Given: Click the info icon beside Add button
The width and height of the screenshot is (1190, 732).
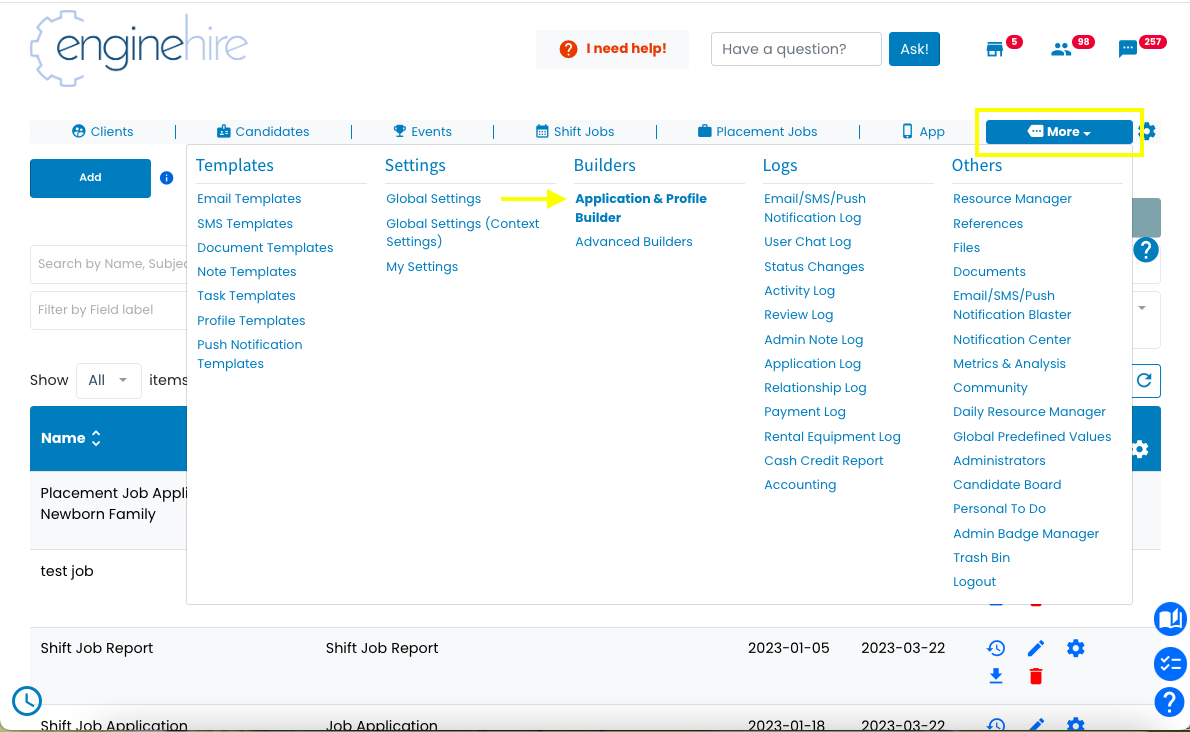Looking at the screenshot, I should (167, 178).
